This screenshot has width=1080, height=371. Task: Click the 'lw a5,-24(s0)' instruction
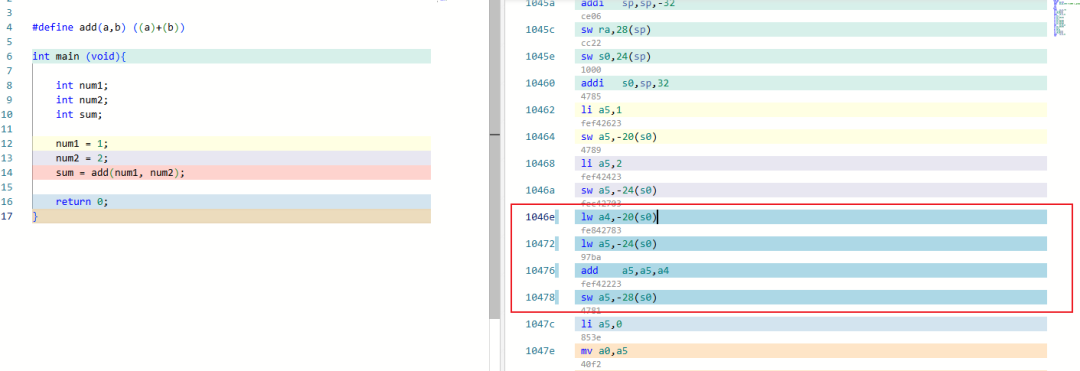coord(811,244)
